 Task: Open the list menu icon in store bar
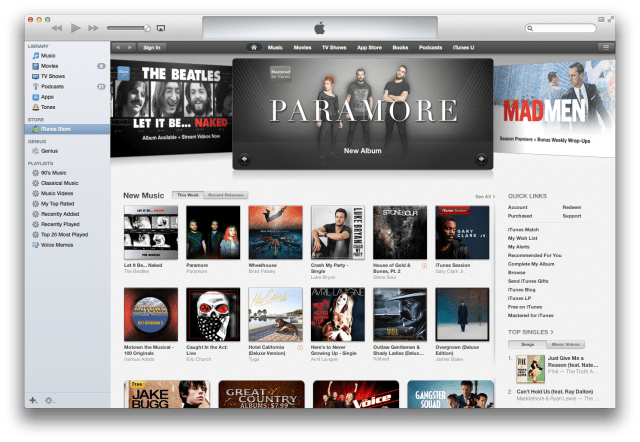click(606, 47)
